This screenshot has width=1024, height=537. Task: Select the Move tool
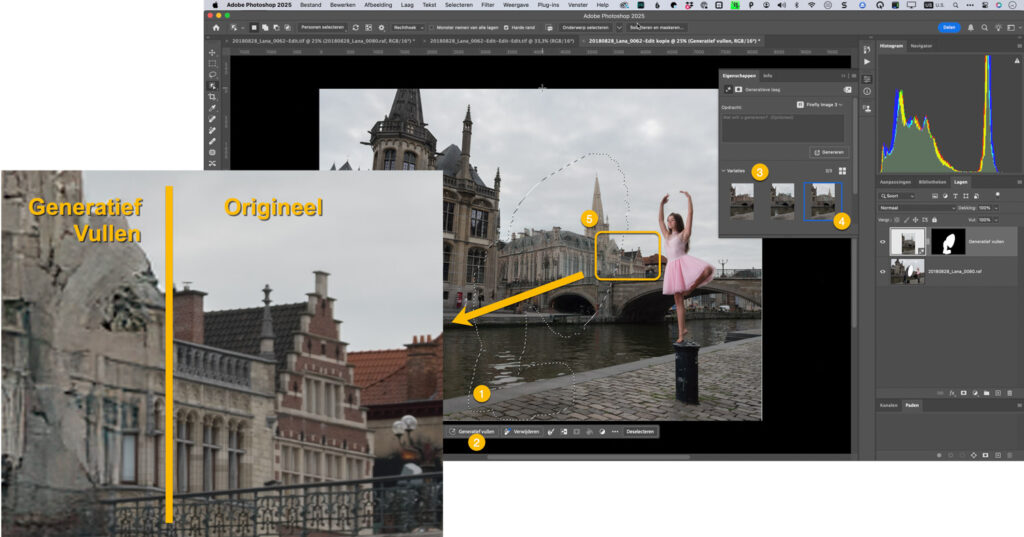click(x=212, y=52)
